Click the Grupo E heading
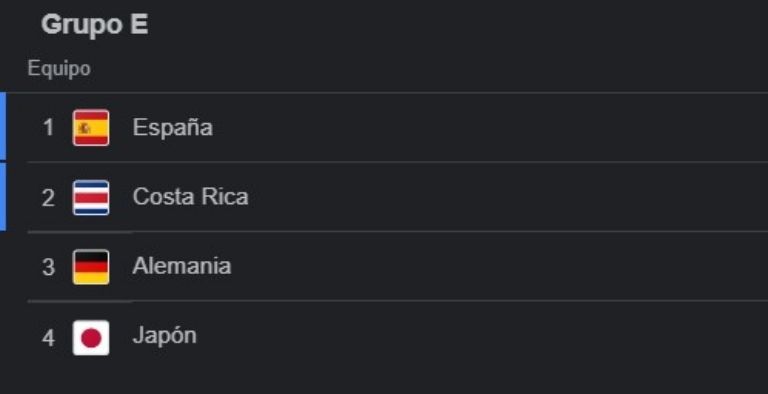 (95, 25)
